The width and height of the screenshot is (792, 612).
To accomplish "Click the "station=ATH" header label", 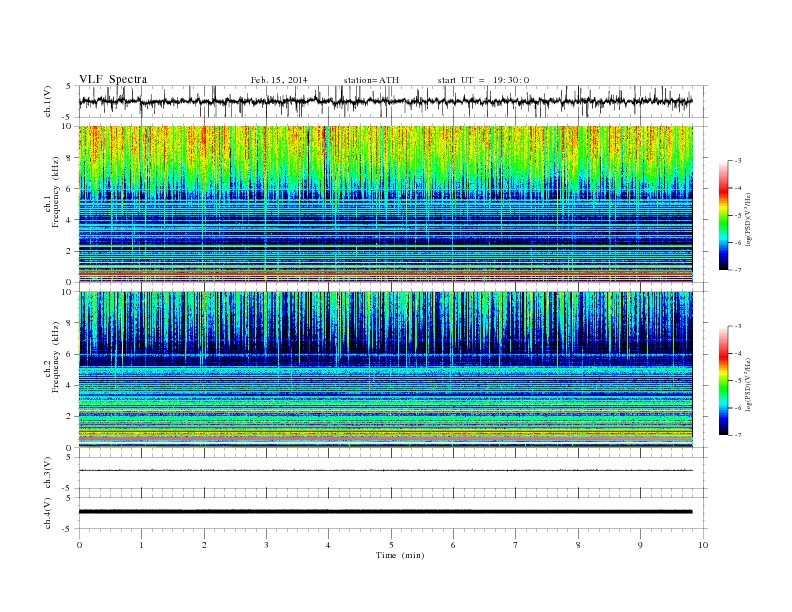I will coord(371,80).
